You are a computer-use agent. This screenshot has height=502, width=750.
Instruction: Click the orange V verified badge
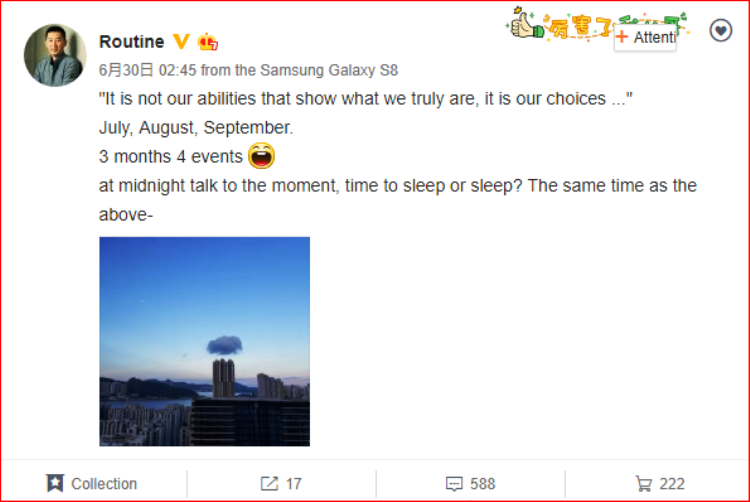click(181, 42)
